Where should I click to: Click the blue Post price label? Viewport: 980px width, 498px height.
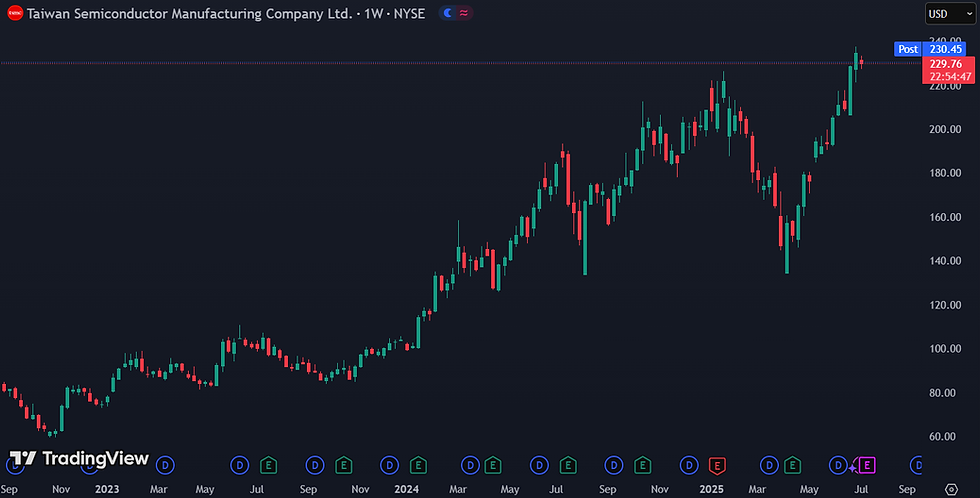pos(908,49)
